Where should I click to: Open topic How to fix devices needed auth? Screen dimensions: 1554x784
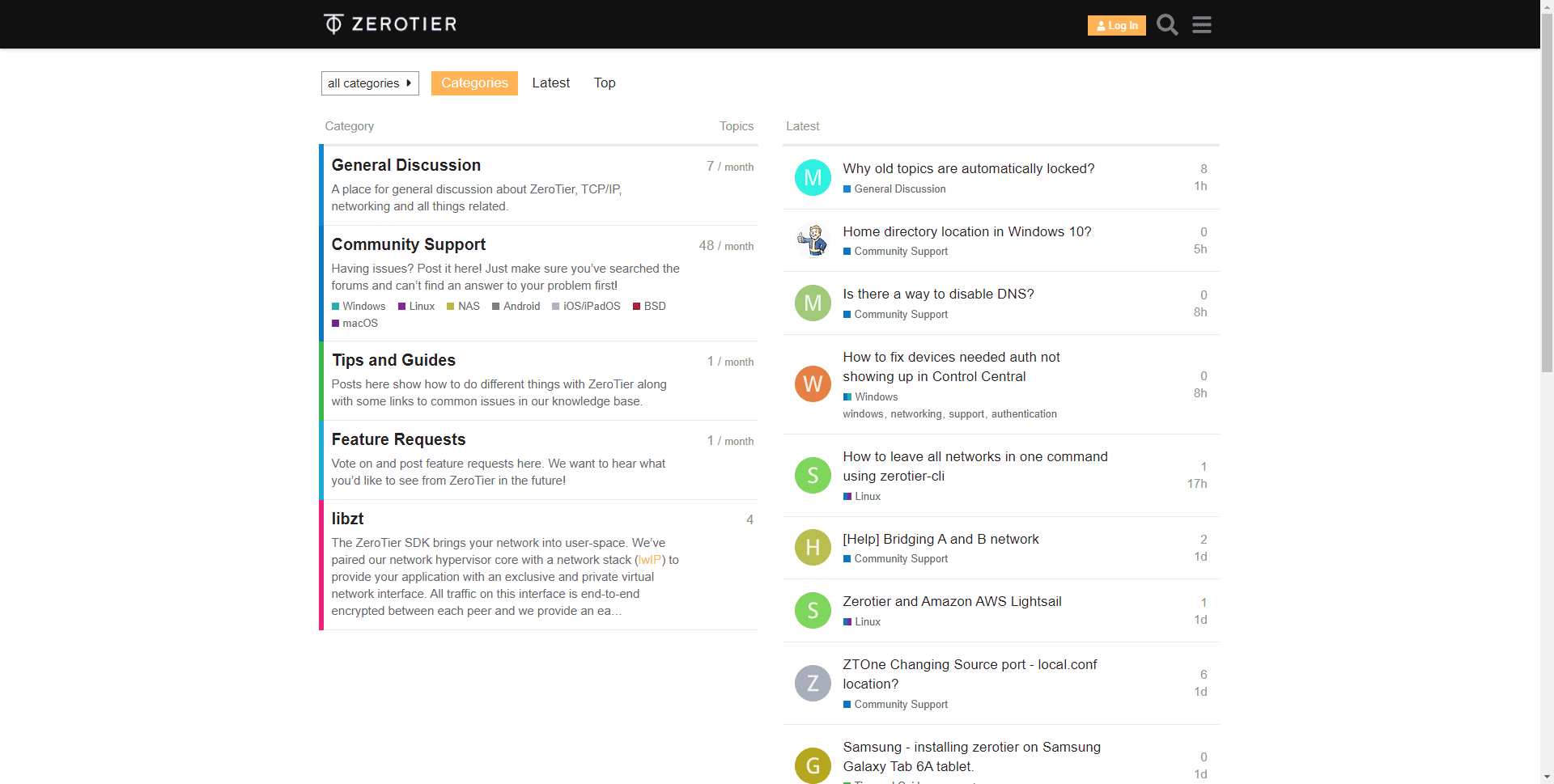click(x=951, y=367)
